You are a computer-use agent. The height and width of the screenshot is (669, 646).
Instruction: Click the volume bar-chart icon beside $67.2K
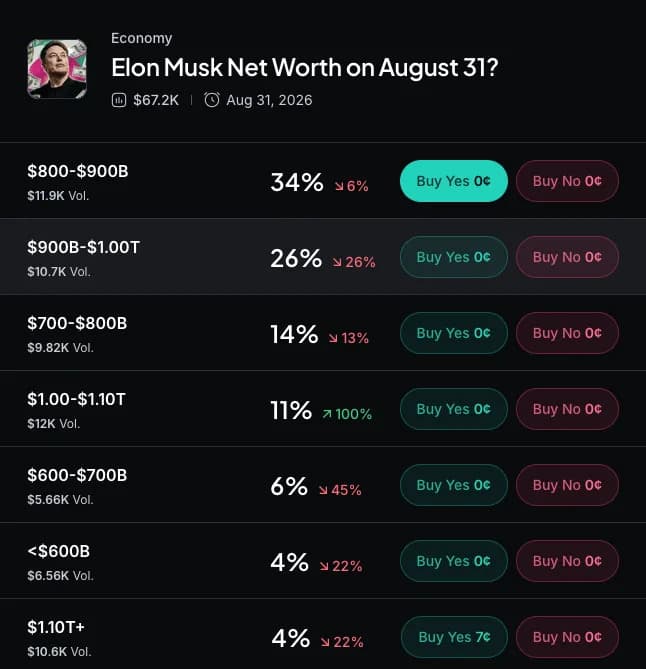click(119, 100)
